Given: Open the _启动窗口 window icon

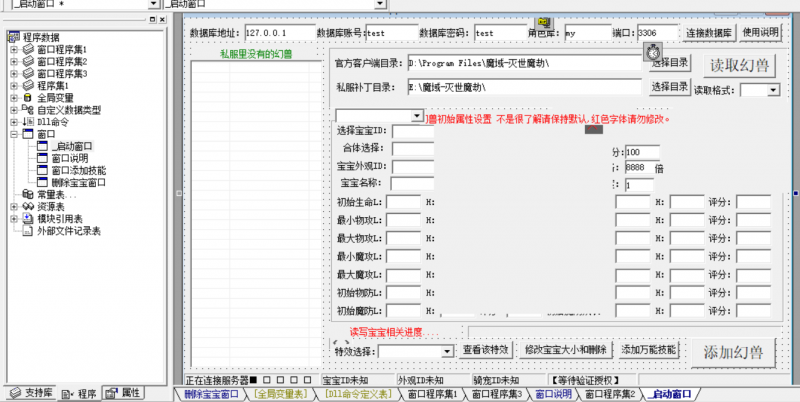Looking at the screenshot, I should pyautogui.click(x=42, y=146).
